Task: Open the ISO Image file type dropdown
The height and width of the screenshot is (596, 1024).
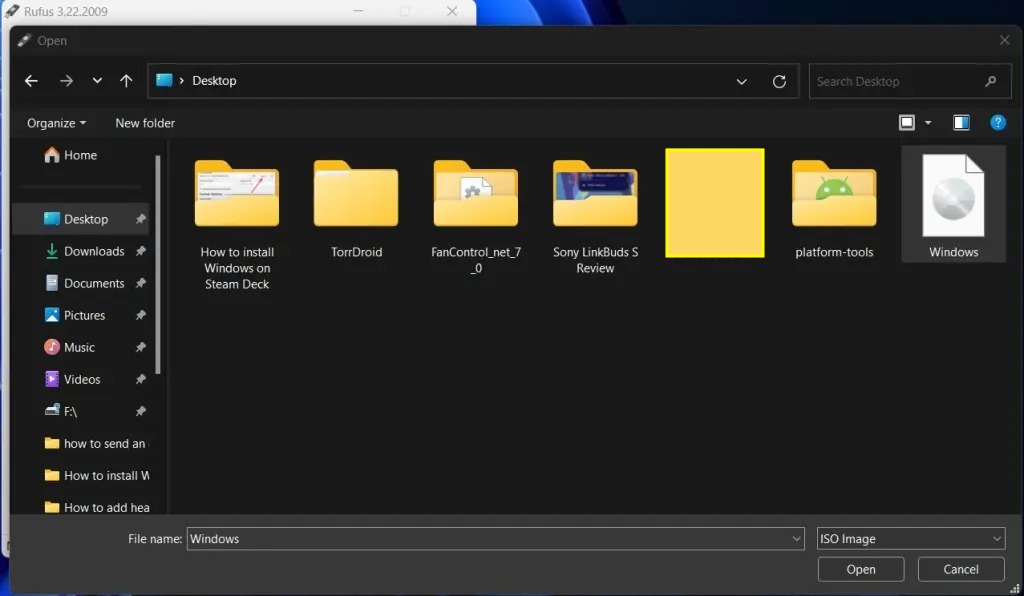Action: click(910, 539)
